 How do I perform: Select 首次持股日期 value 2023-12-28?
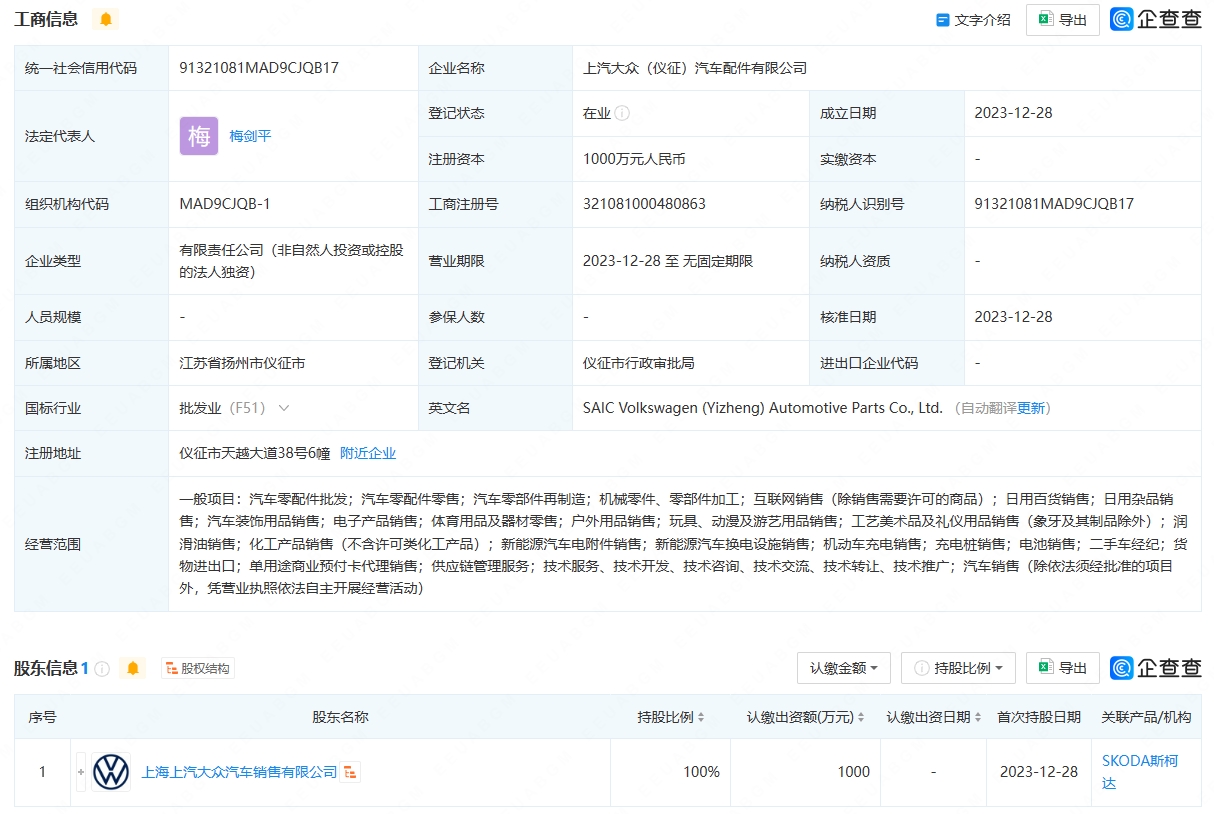pyautogui.click(x=1039, y=772)
